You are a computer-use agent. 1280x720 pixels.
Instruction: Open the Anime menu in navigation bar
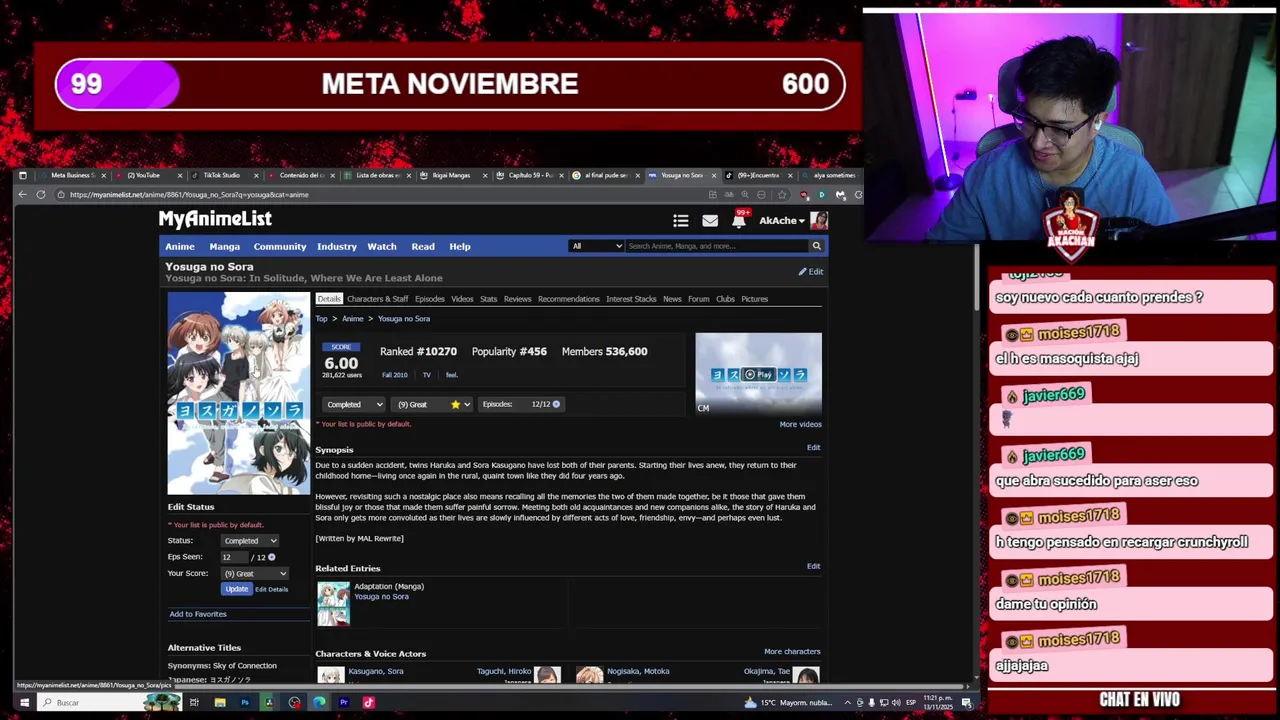pos(180,246)
